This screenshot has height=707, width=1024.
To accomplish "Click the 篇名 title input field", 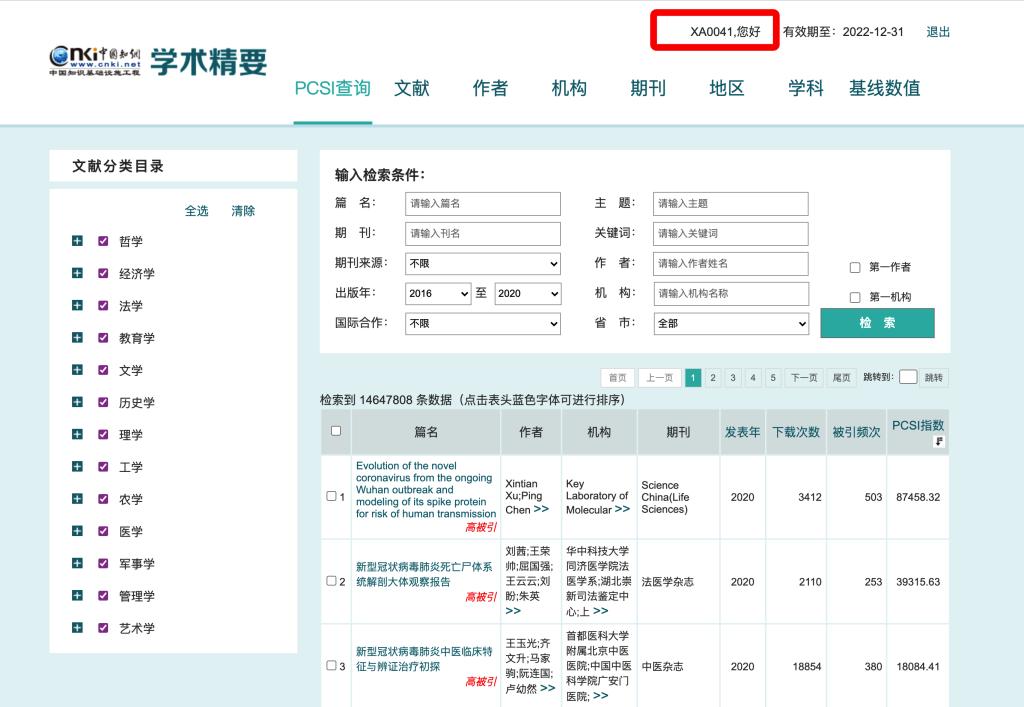I will pyautogui.click(x=483, y=204).
